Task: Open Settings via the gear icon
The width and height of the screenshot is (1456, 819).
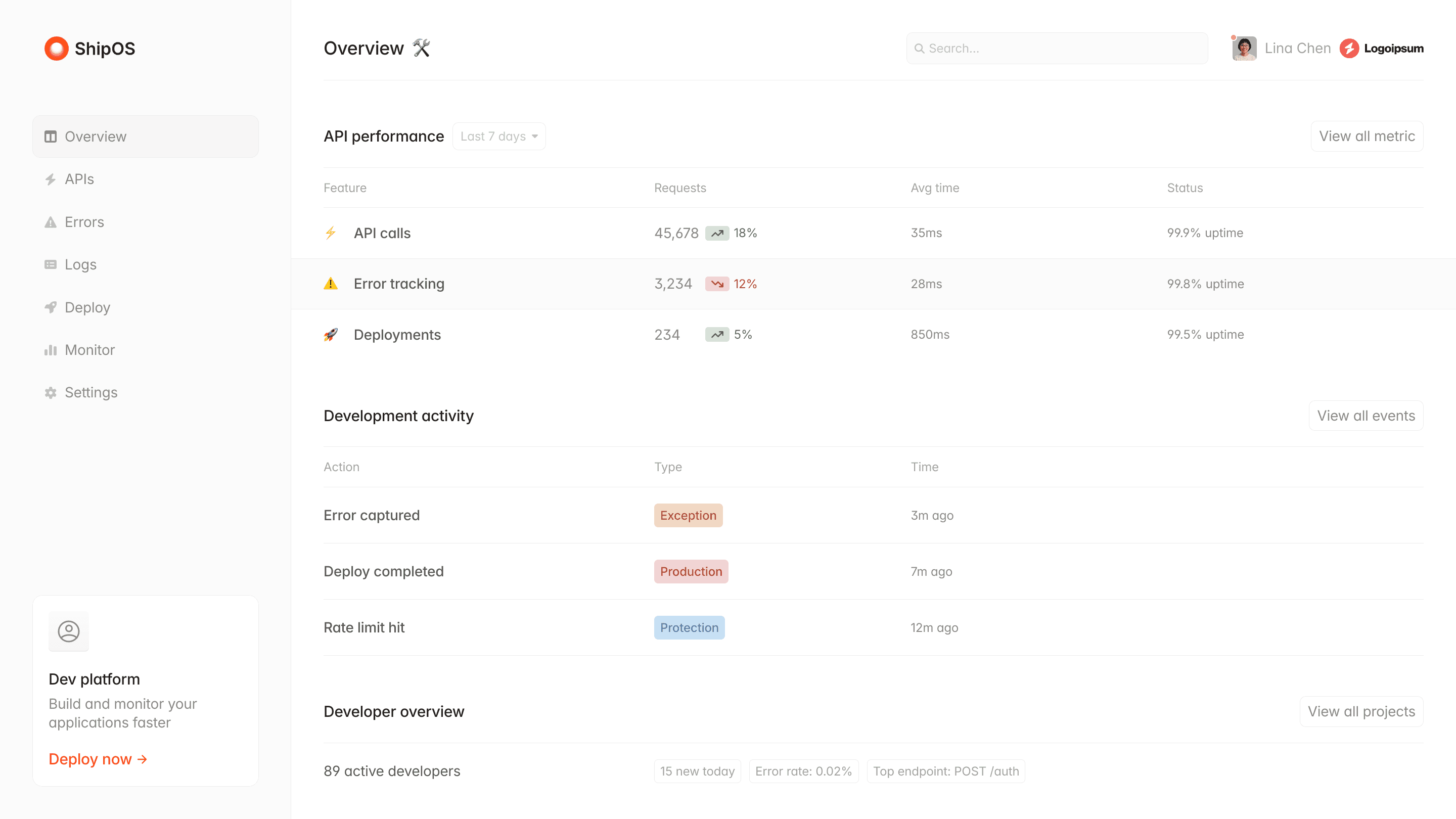Action: point(51,392)
